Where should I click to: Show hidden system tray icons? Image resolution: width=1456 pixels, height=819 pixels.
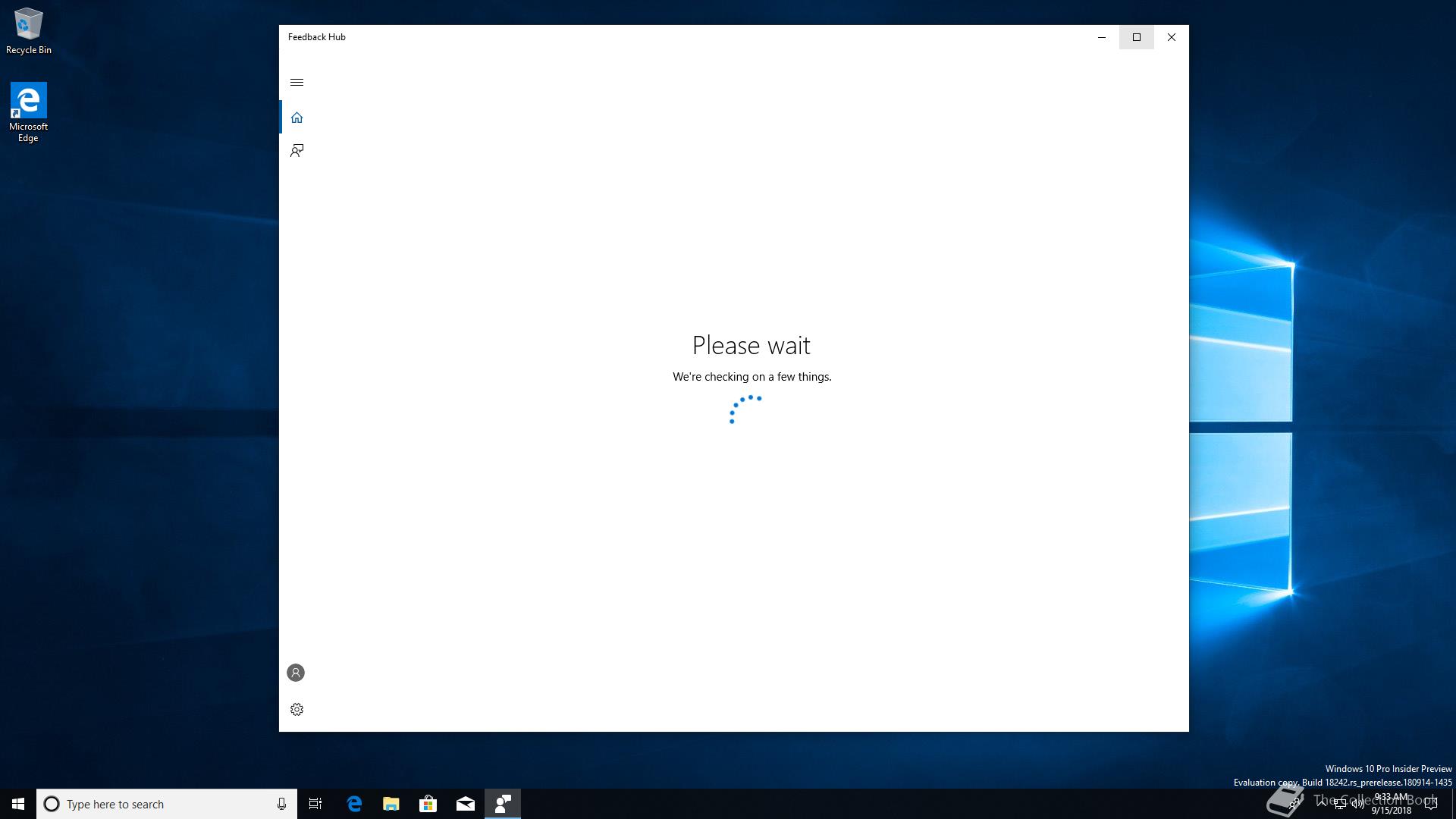[1322, 804]
